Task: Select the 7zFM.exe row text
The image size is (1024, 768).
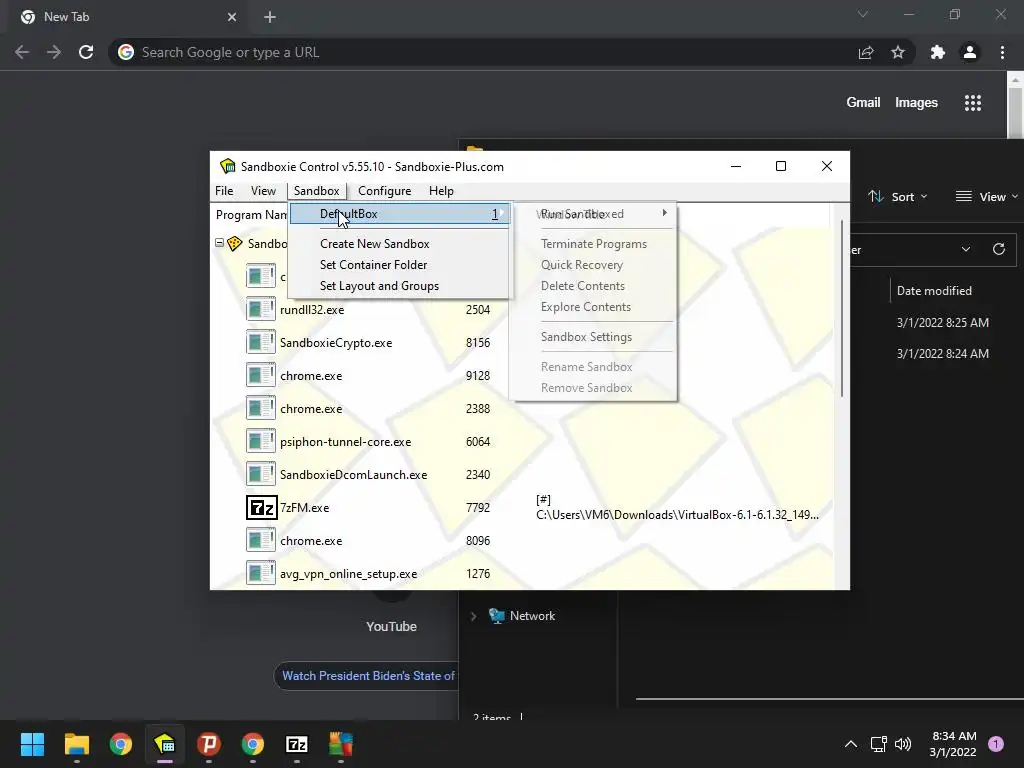Action: tap(304, 507)
